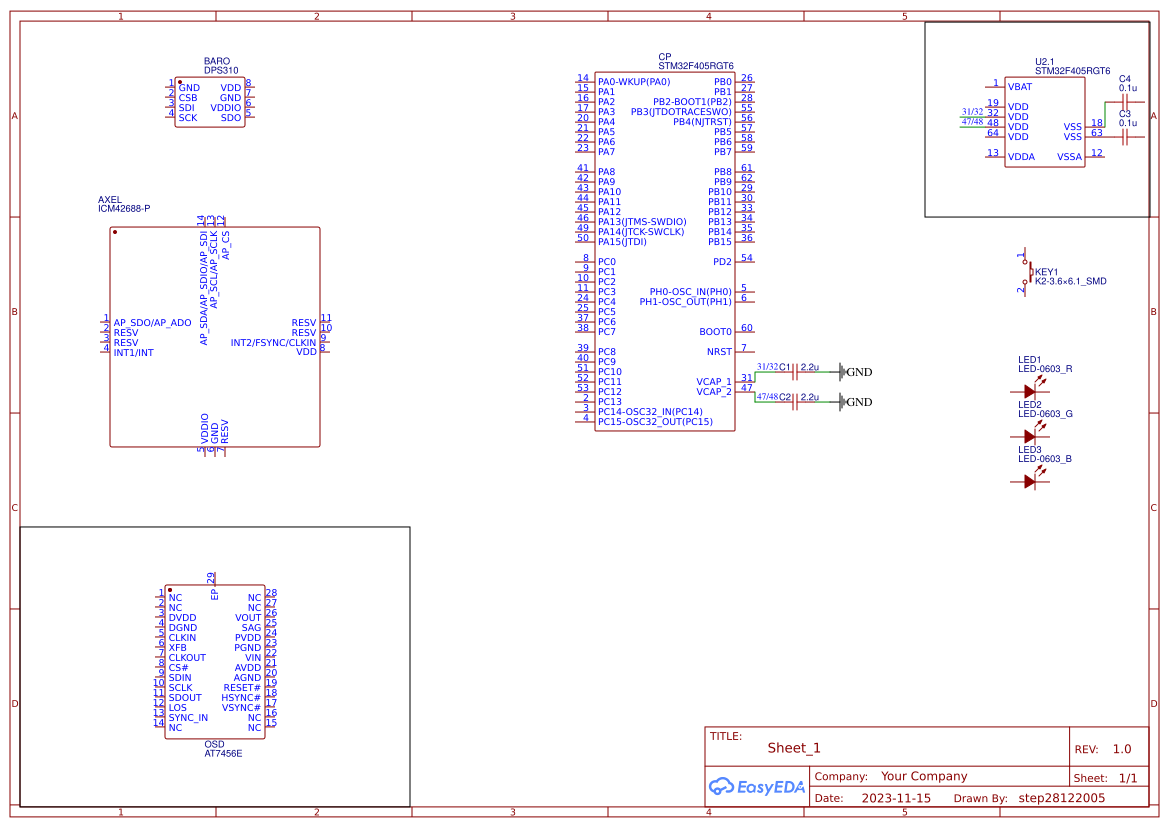Select the AT7456E OSD chip body
The image size is (1169, 827).
(x=215, y=660)
